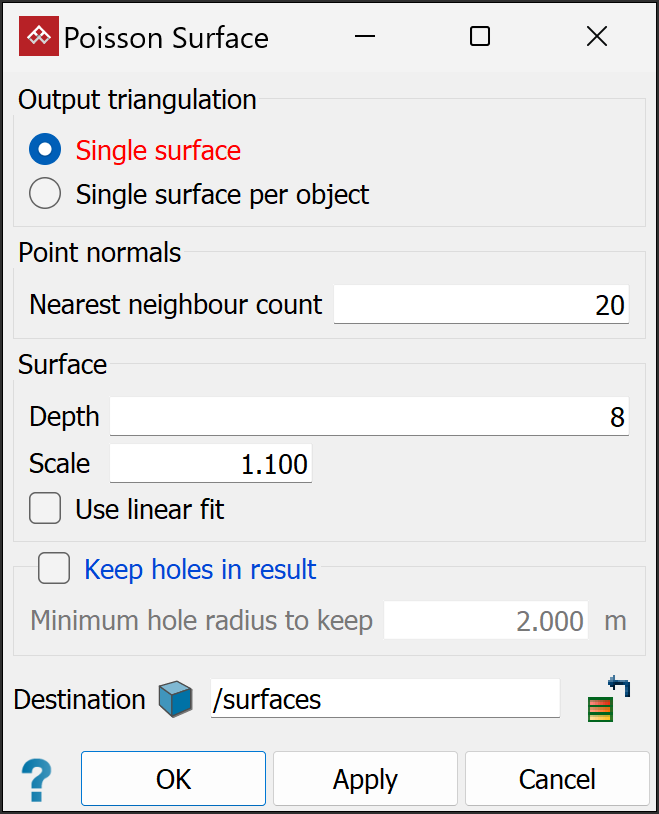Focus the Depth input field

tap(368, 416)
